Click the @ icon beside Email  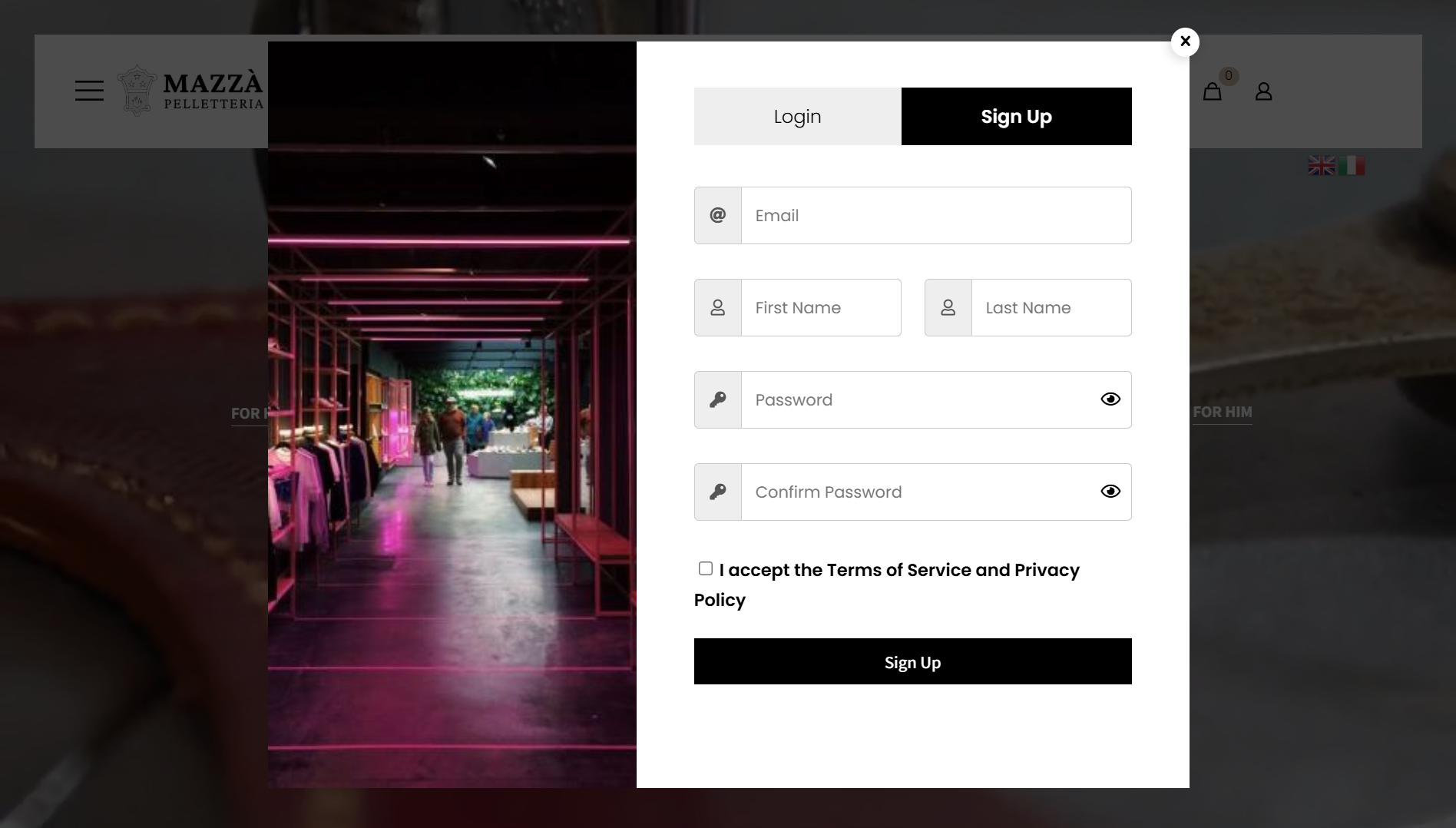coord(717,215)
